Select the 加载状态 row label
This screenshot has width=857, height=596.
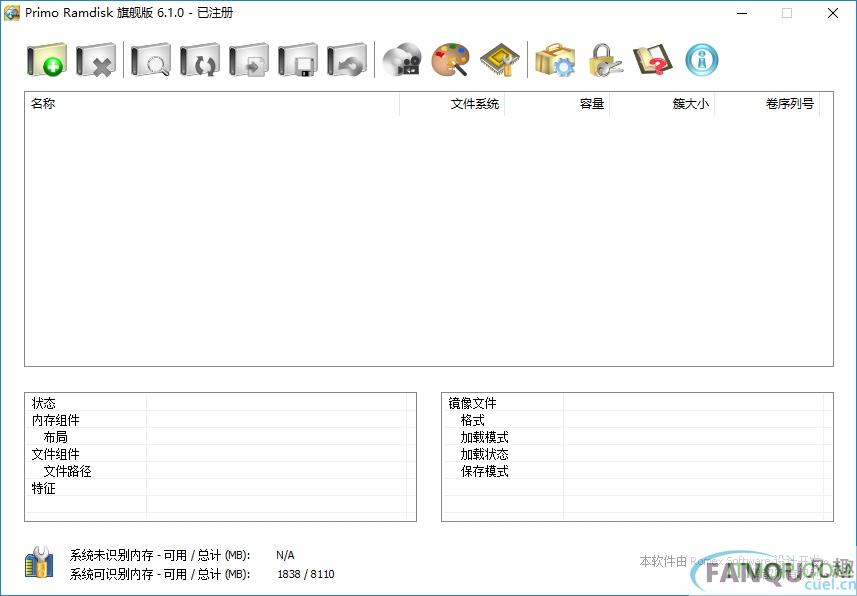coord(484,454)
